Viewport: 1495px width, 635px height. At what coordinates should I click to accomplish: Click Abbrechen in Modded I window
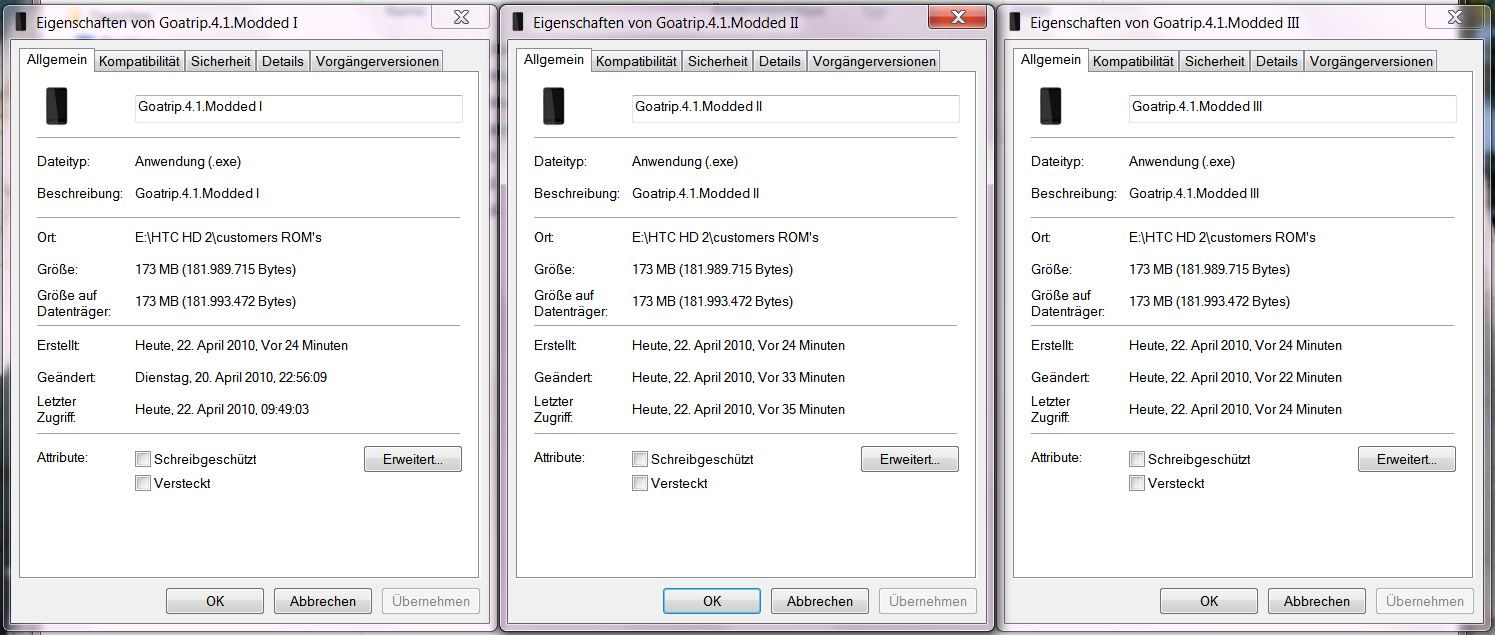pyautogui.click(x=323, y=601)
